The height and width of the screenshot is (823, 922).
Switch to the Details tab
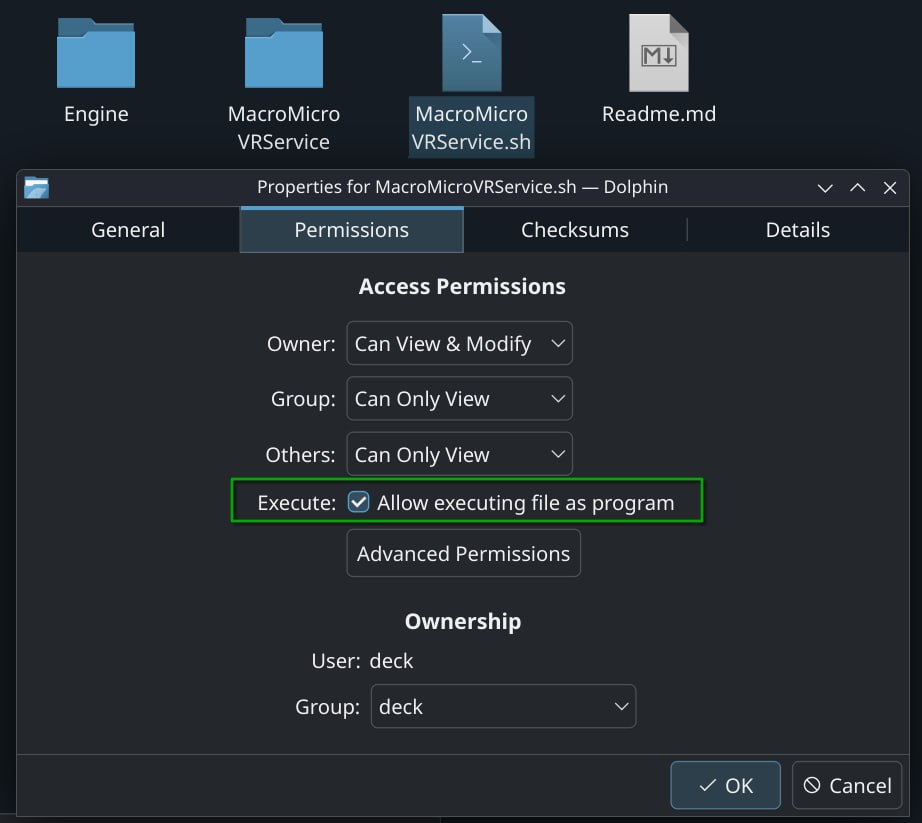click(x=798, y=230)
